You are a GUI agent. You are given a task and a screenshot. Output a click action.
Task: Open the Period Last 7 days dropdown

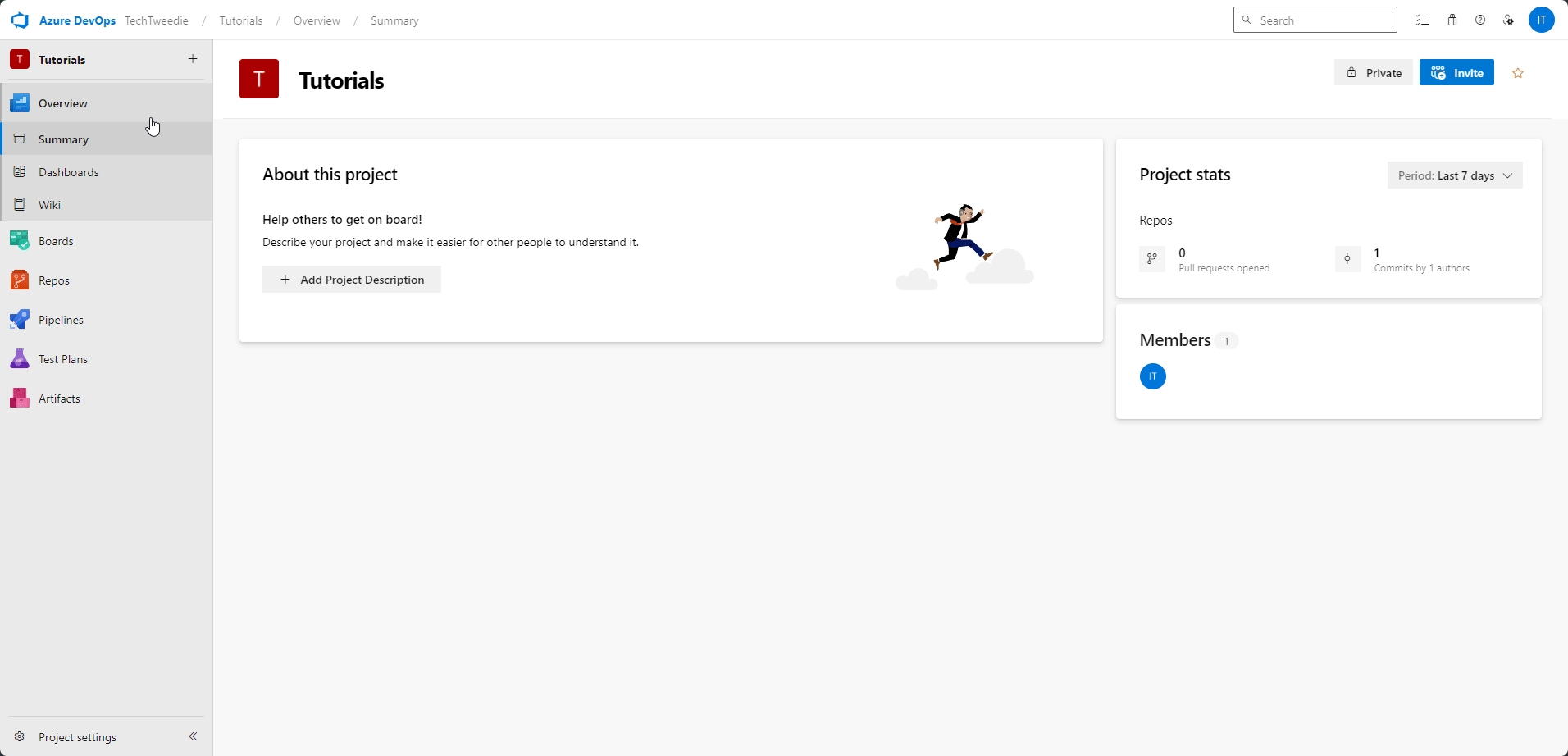pyautogui.click(x=1455, y=175)
